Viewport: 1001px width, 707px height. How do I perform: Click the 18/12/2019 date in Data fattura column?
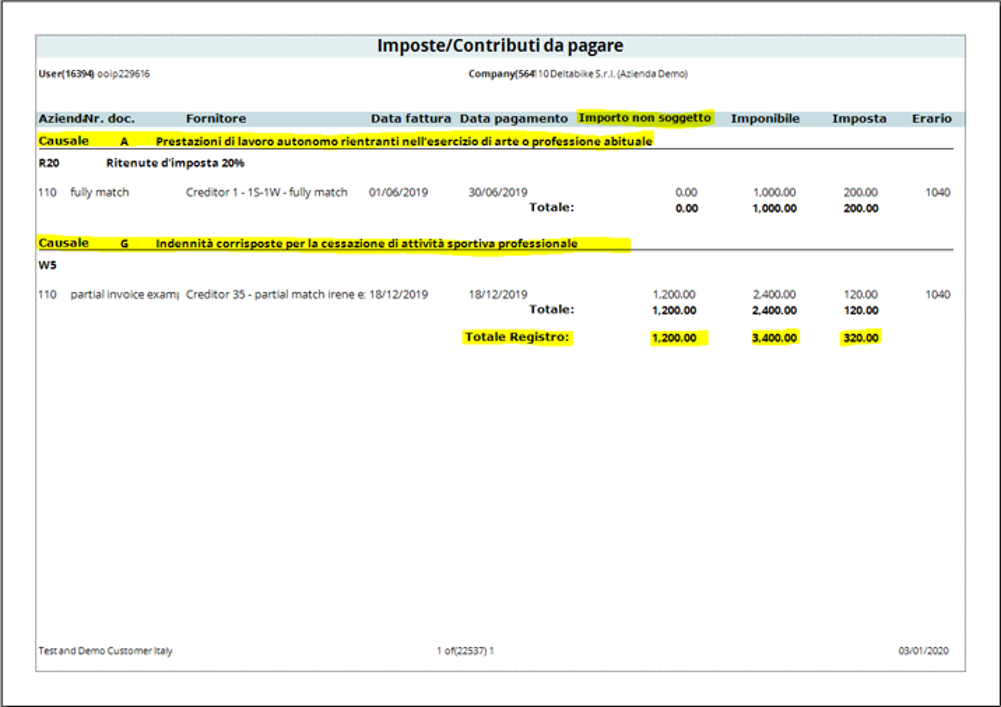click(x=398, y=294)
